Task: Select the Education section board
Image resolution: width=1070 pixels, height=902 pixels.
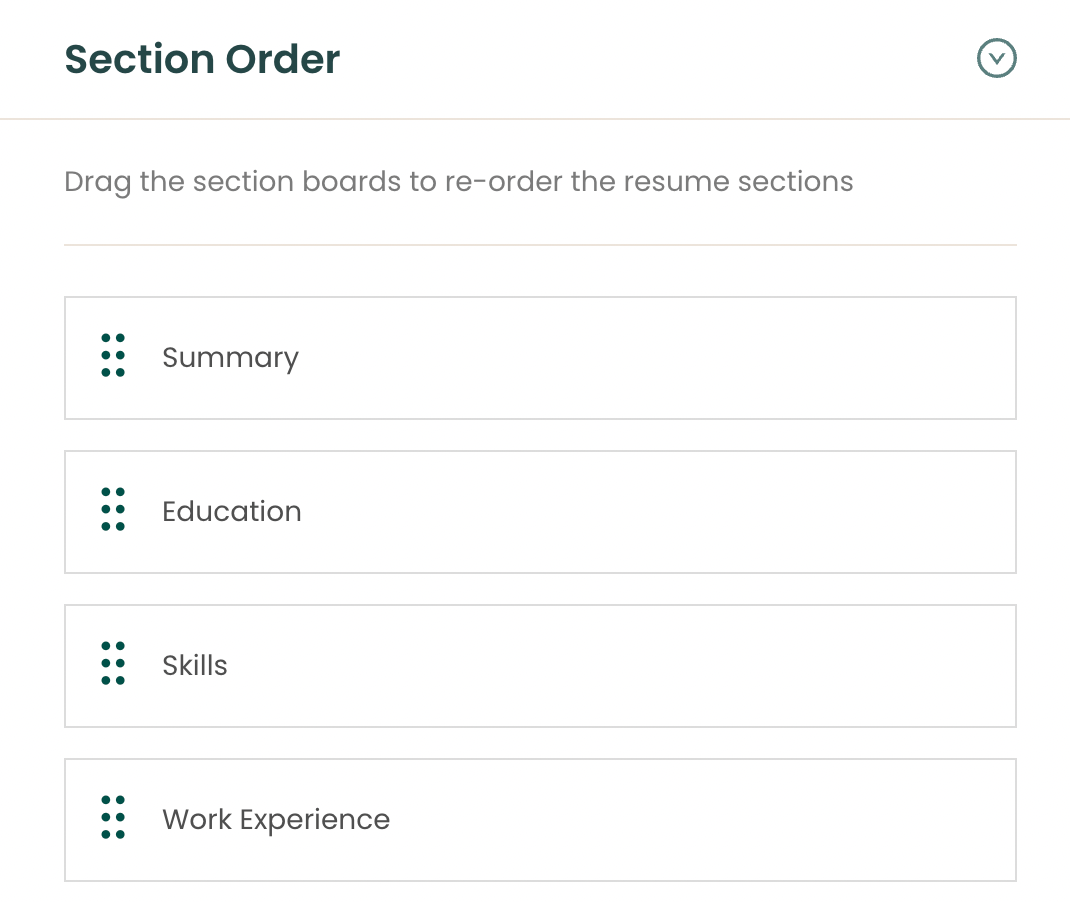Action: tap(540, 510)
